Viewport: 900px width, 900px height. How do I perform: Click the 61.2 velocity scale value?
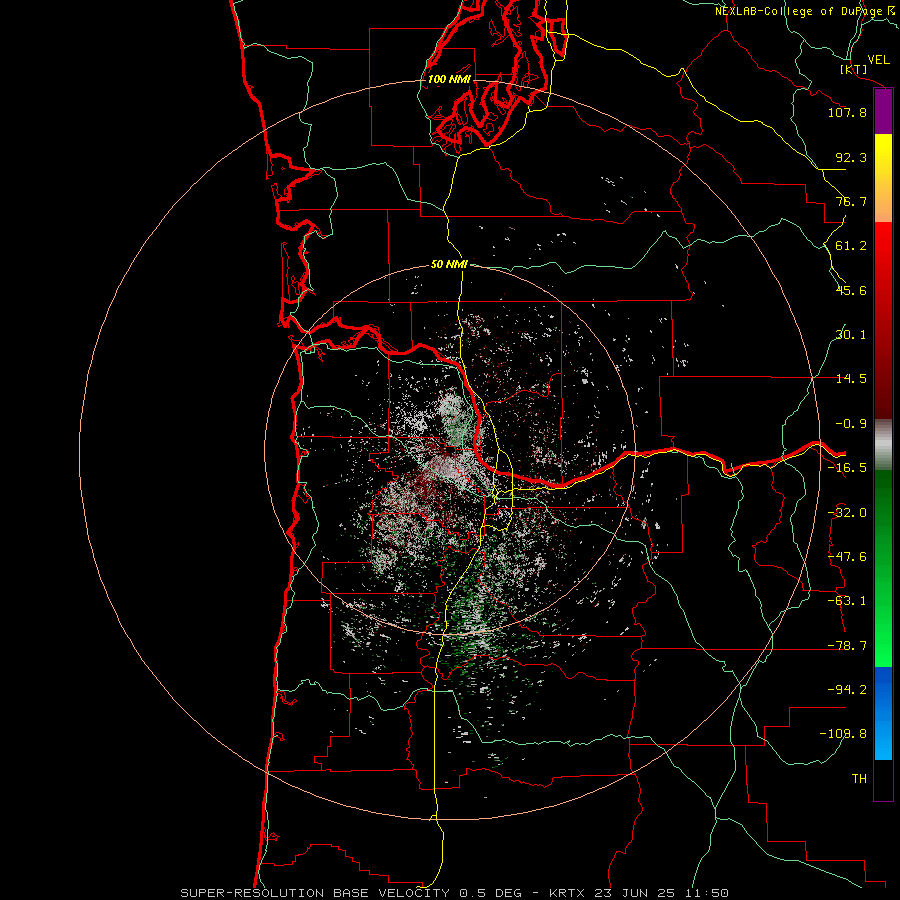click(x=851, y=246)
